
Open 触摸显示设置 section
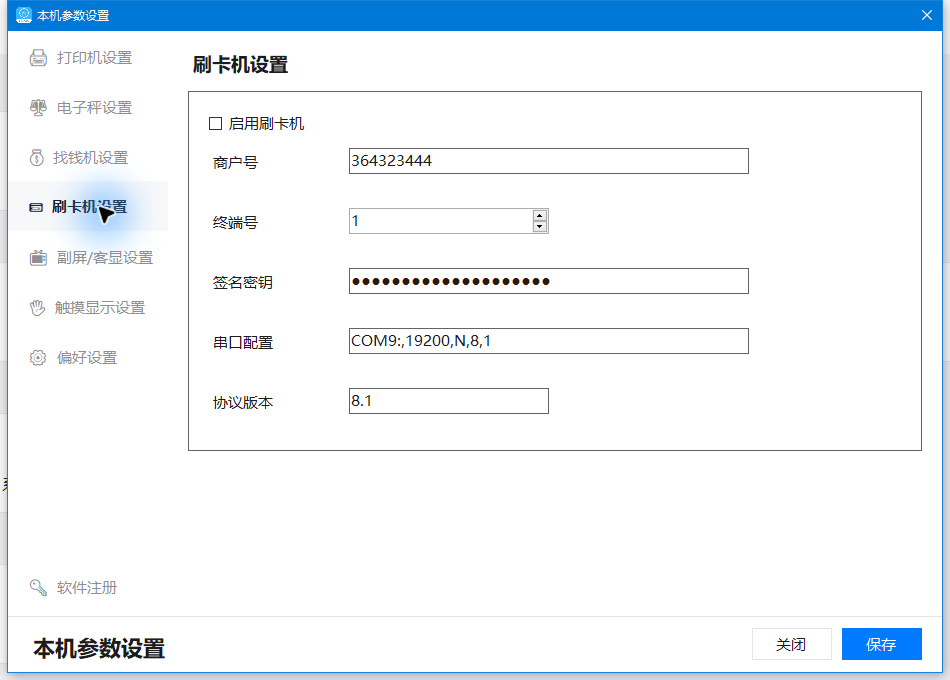[100, 308]
